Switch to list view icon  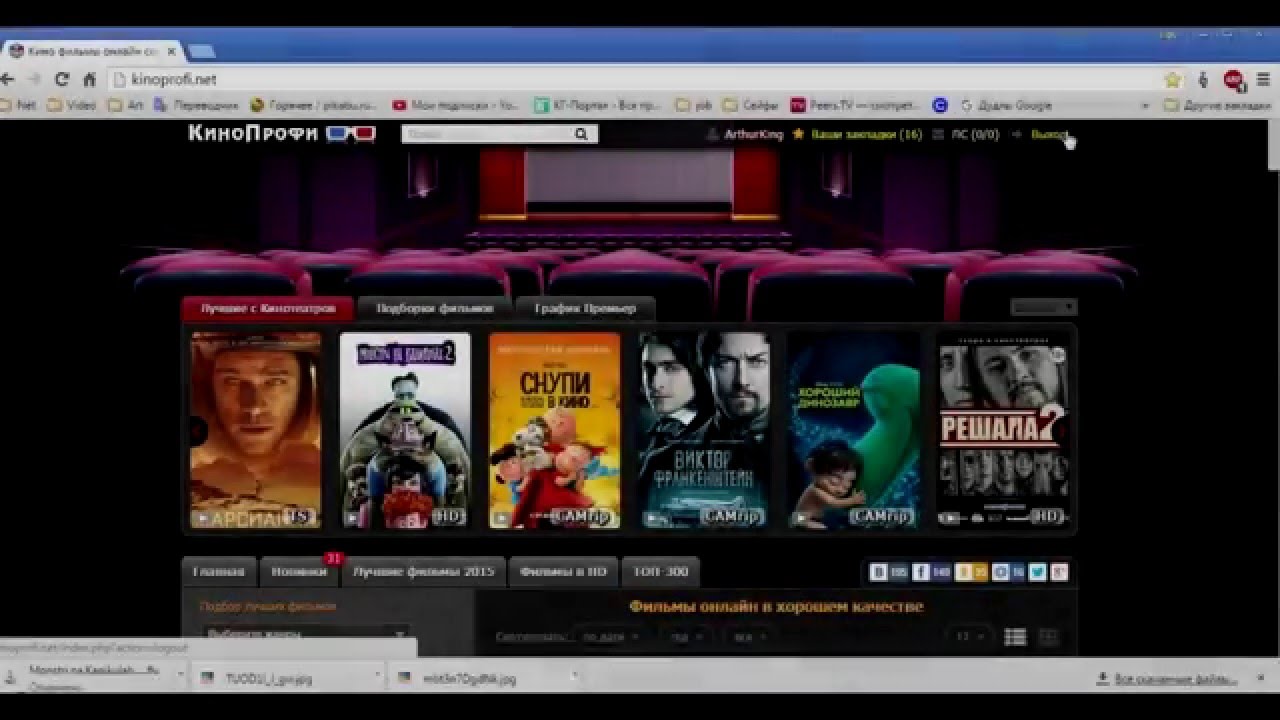tap(1015, 637)
